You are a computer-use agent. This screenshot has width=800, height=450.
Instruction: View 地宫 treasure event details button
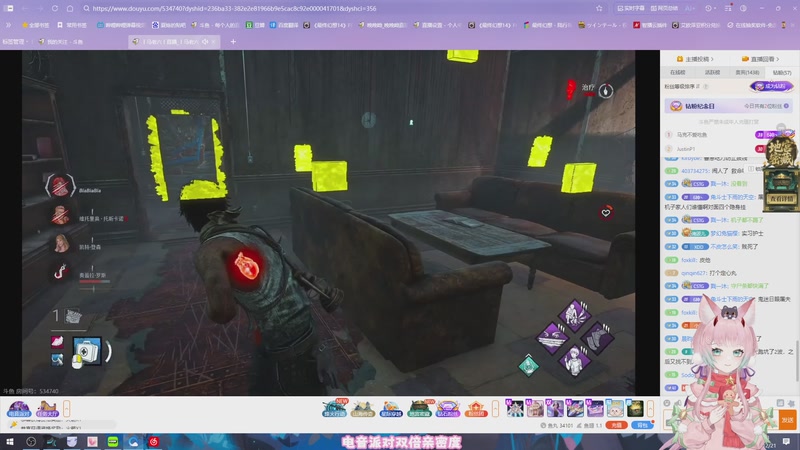click(x=781, y=199)
